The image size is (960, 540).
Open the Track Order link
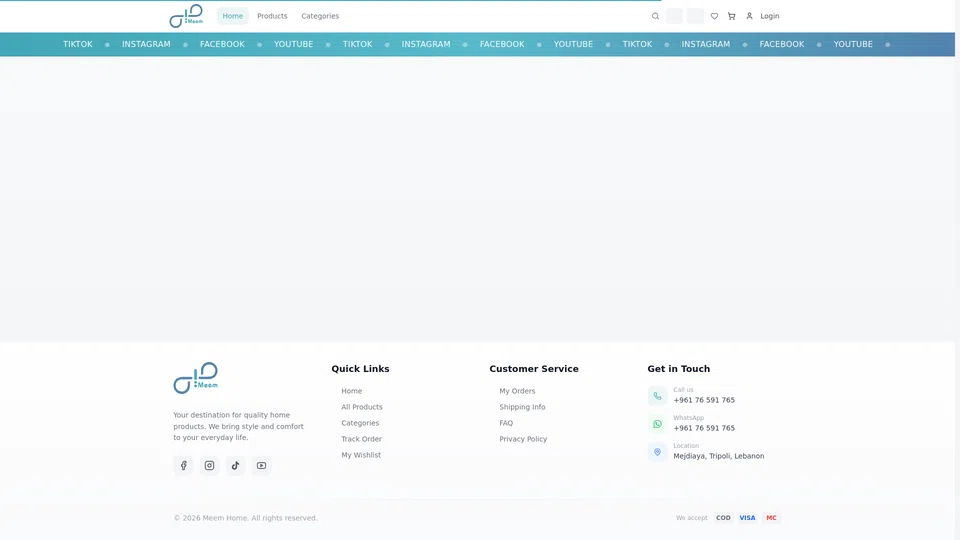coord(361,438)
